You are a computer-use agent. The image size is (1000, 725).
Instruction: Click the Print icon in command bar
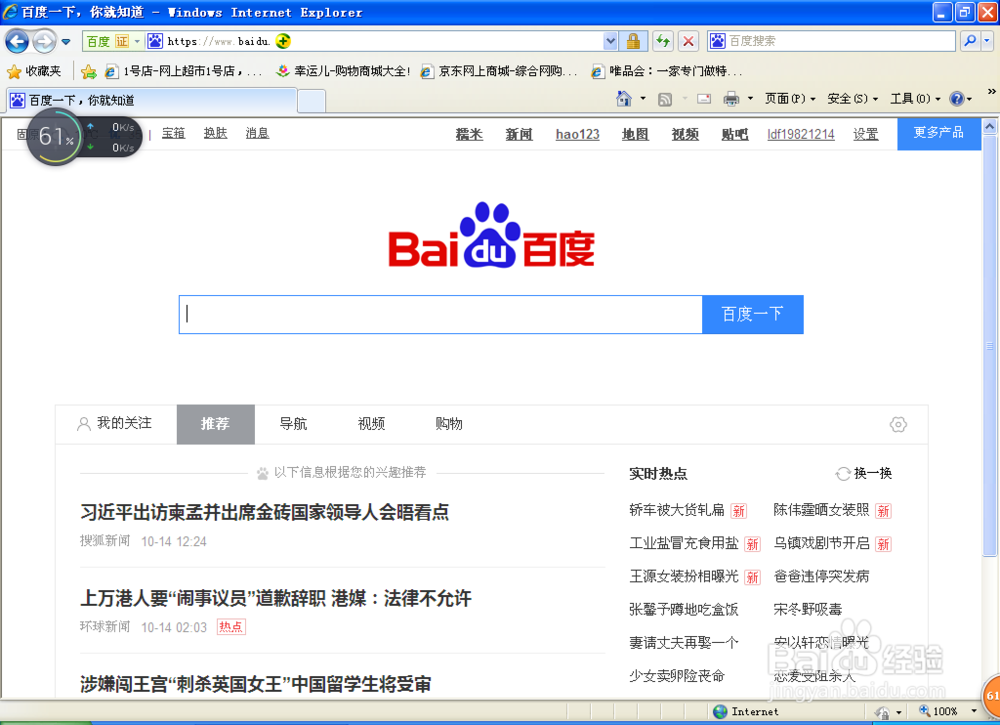click(x=731, y=99)
